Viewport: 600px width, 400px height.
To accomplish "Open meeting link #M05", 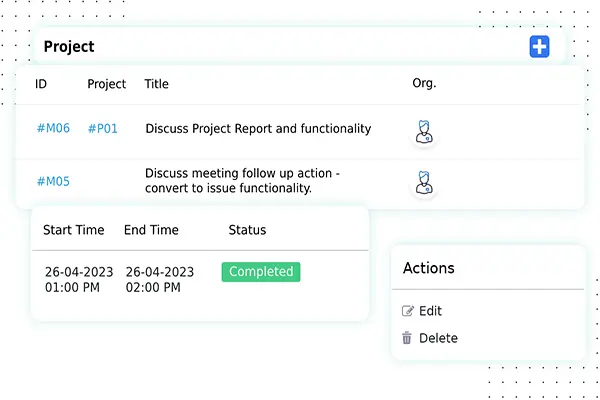I will coord(53,181).
